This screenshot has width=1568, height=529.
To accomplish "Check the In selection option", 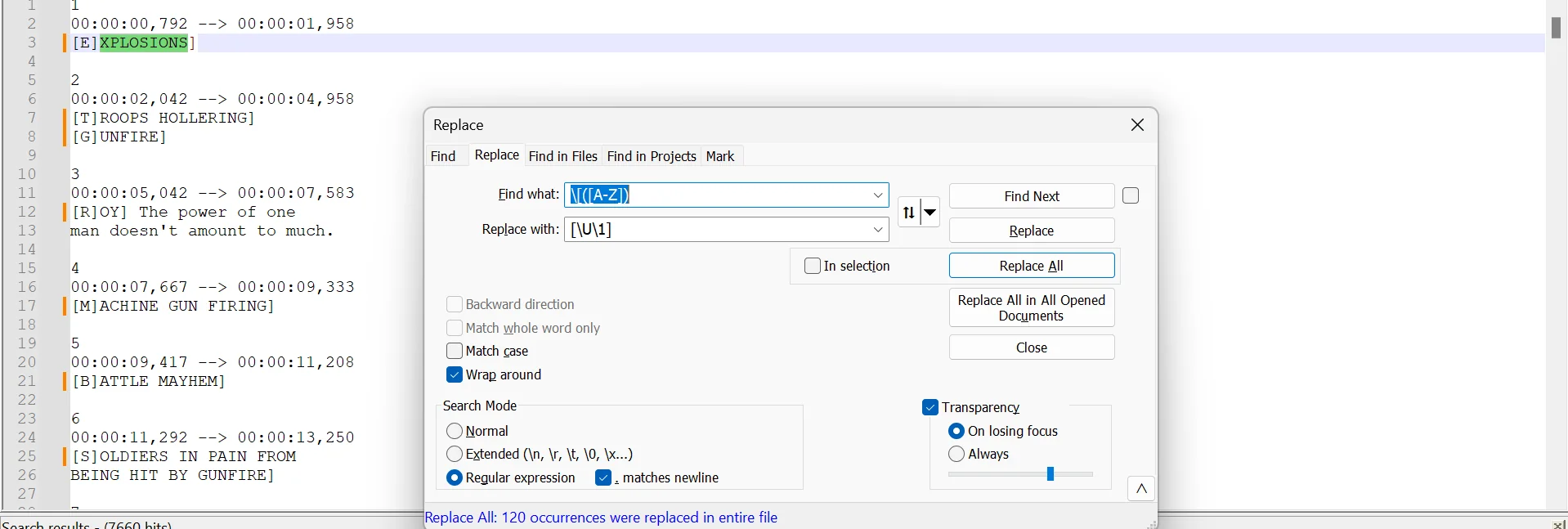I will [x=813, y=267].
